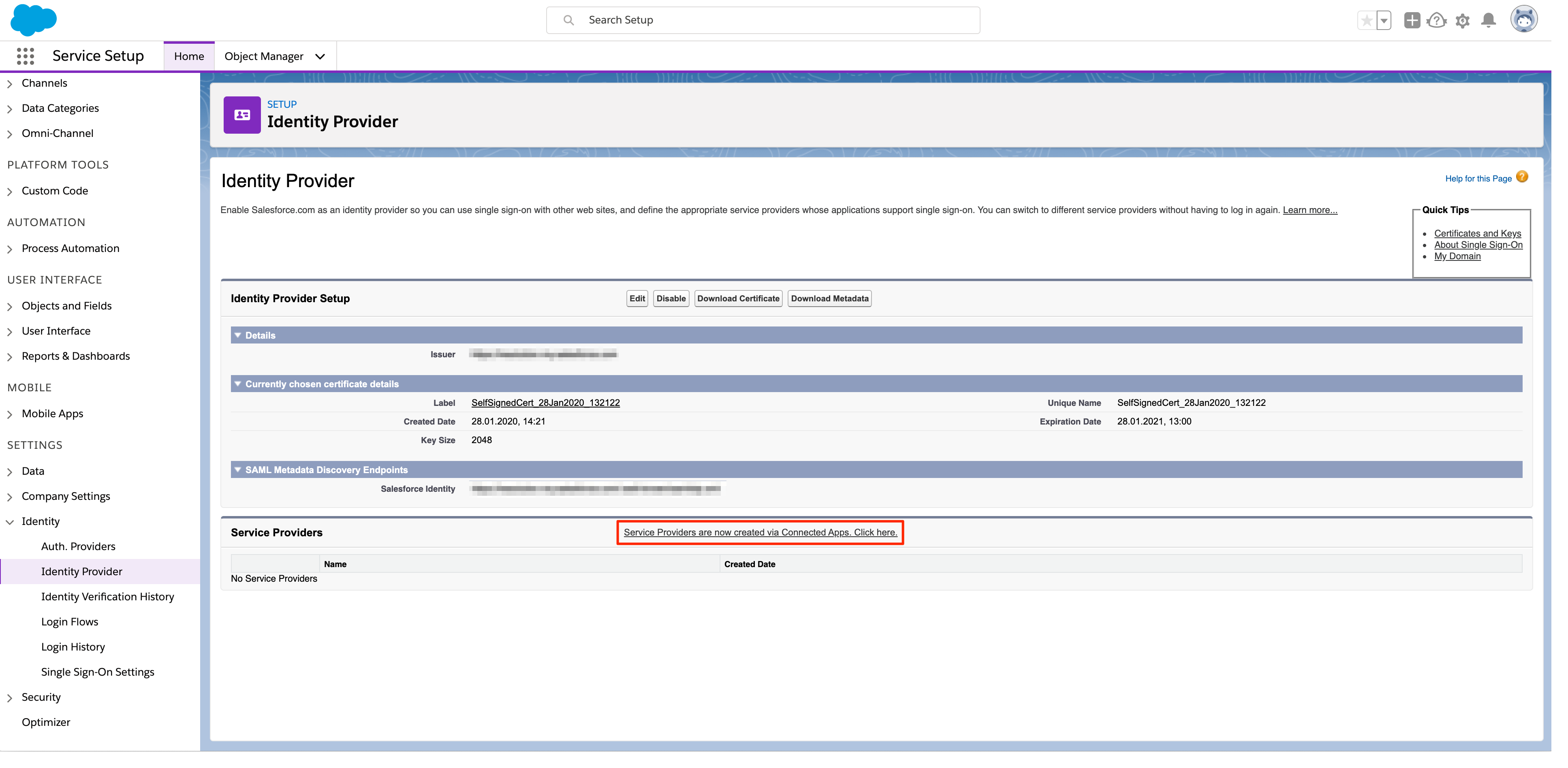The height and width of the screenshot is (768, 1568).
Task: Collapse Currently chosen certificate details section
Action: click(238, 384)
